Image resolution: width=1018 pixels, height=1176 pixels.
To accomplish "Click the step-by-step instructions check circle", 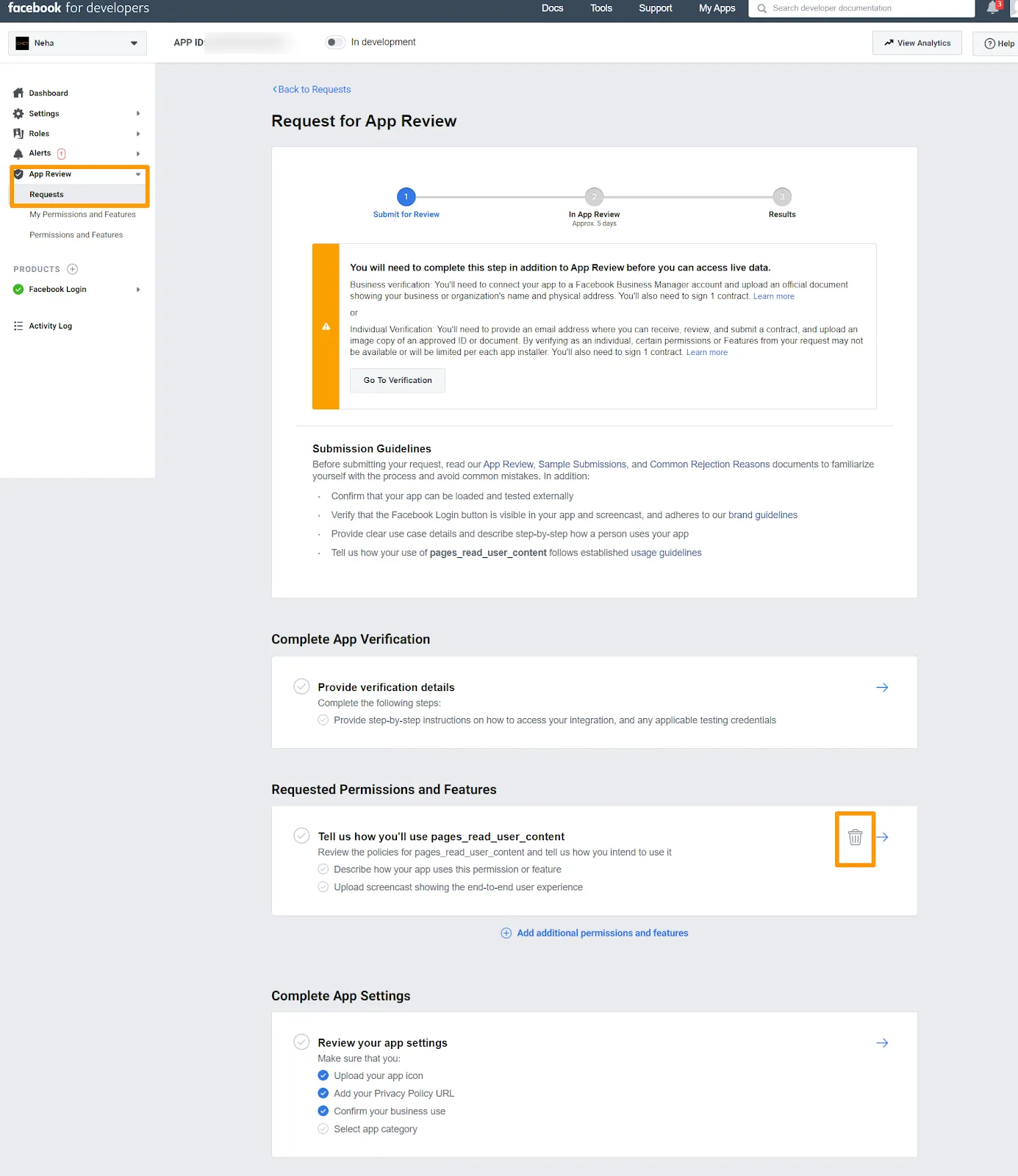I will click(323, 720).
